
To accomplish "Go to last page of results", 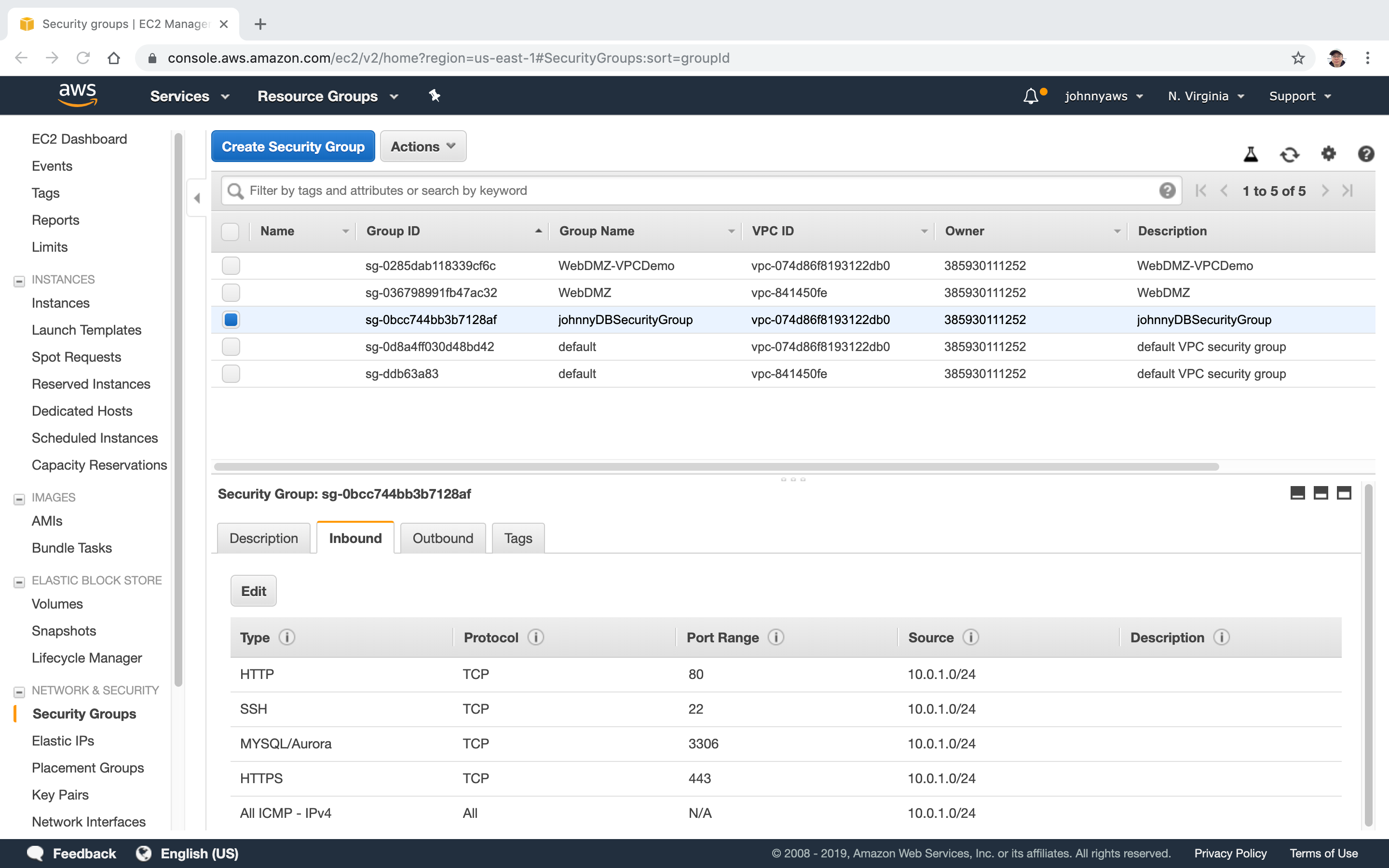I will (1348, 190).
